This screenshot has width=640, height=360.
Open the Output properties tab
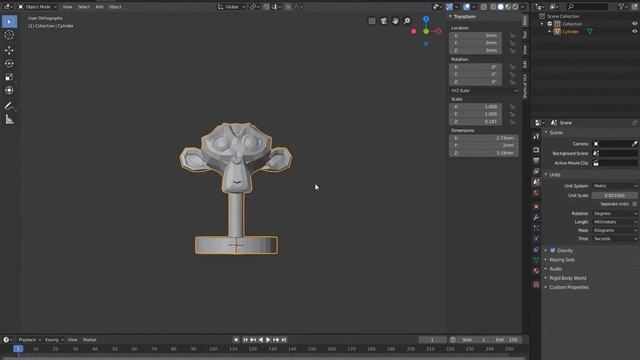(536, 160)
